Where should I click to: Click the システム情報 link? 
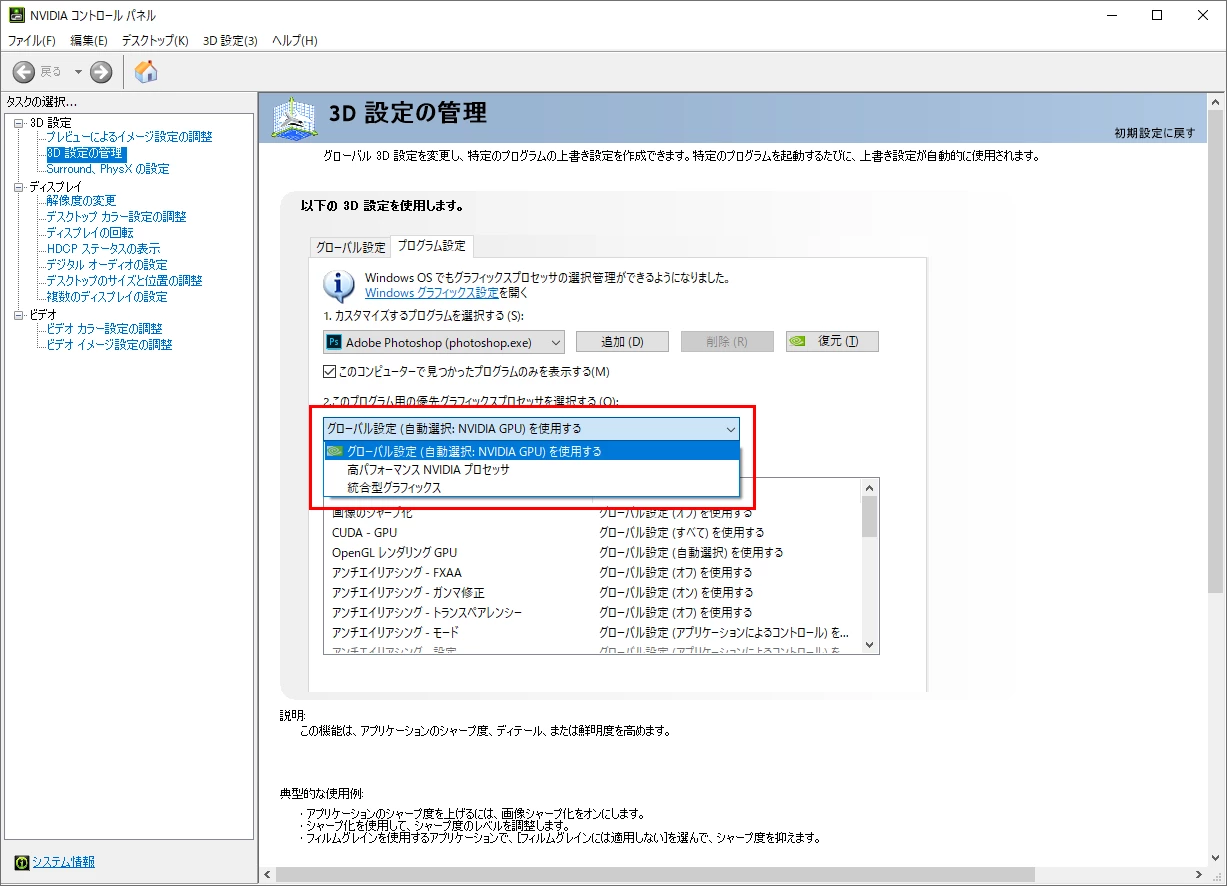click(64, 862)
